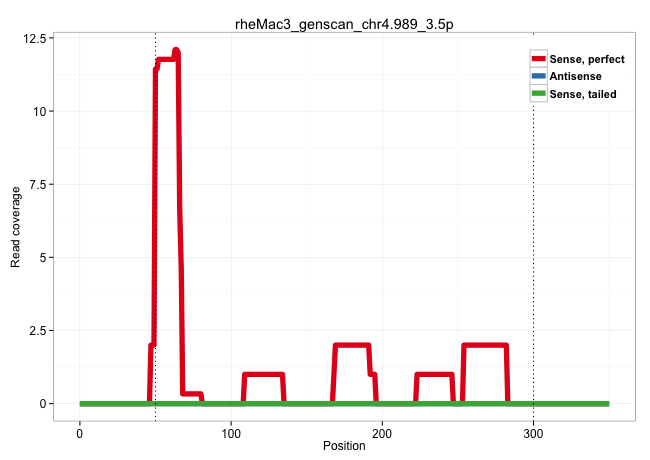
Task: Click the dotted vertical line at position 300
Action: tap(533, 250)
